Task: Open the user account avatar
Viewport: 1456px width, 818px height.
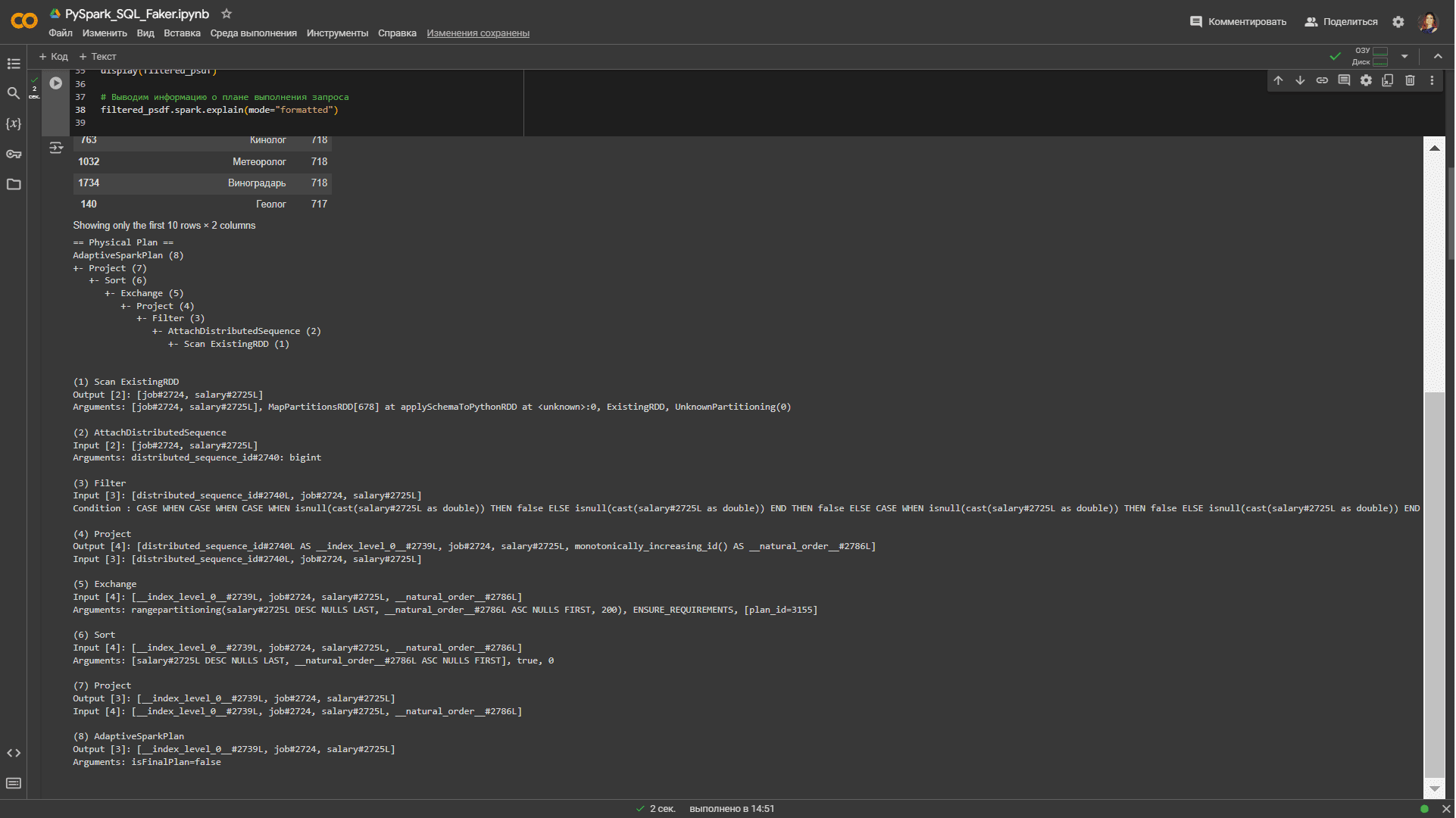Action: pos(1429,22)
